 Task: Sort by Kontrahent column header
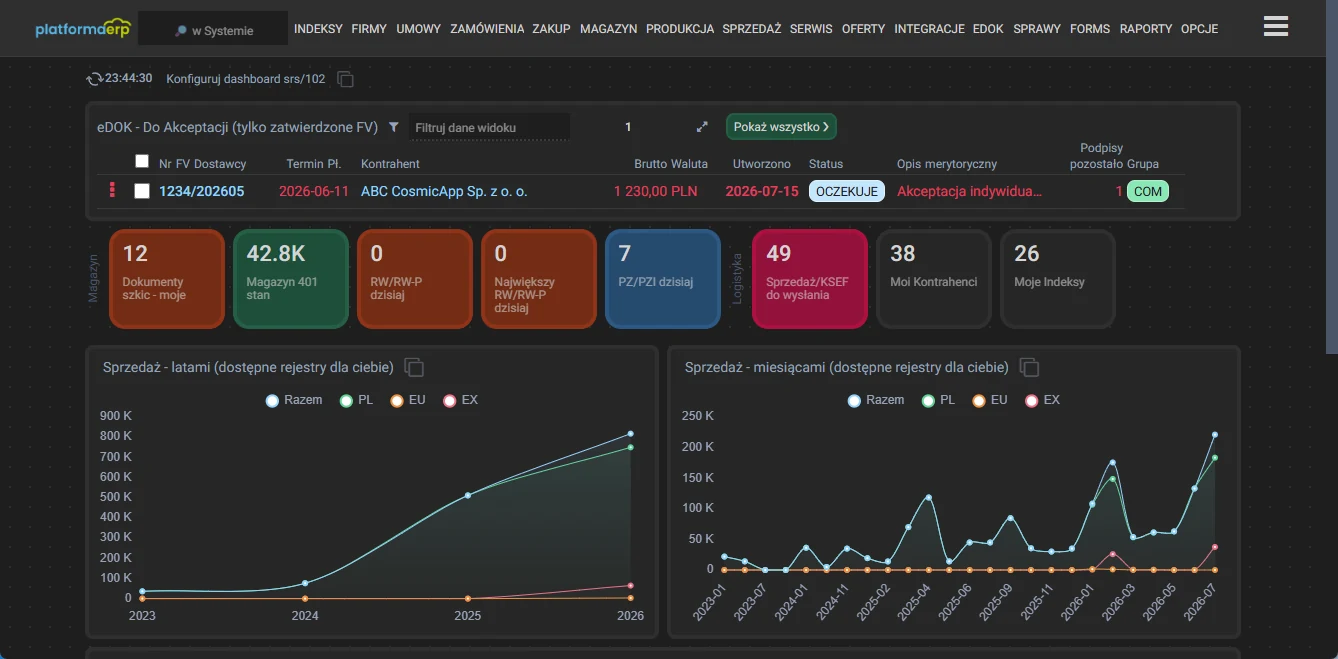(390, 164)
